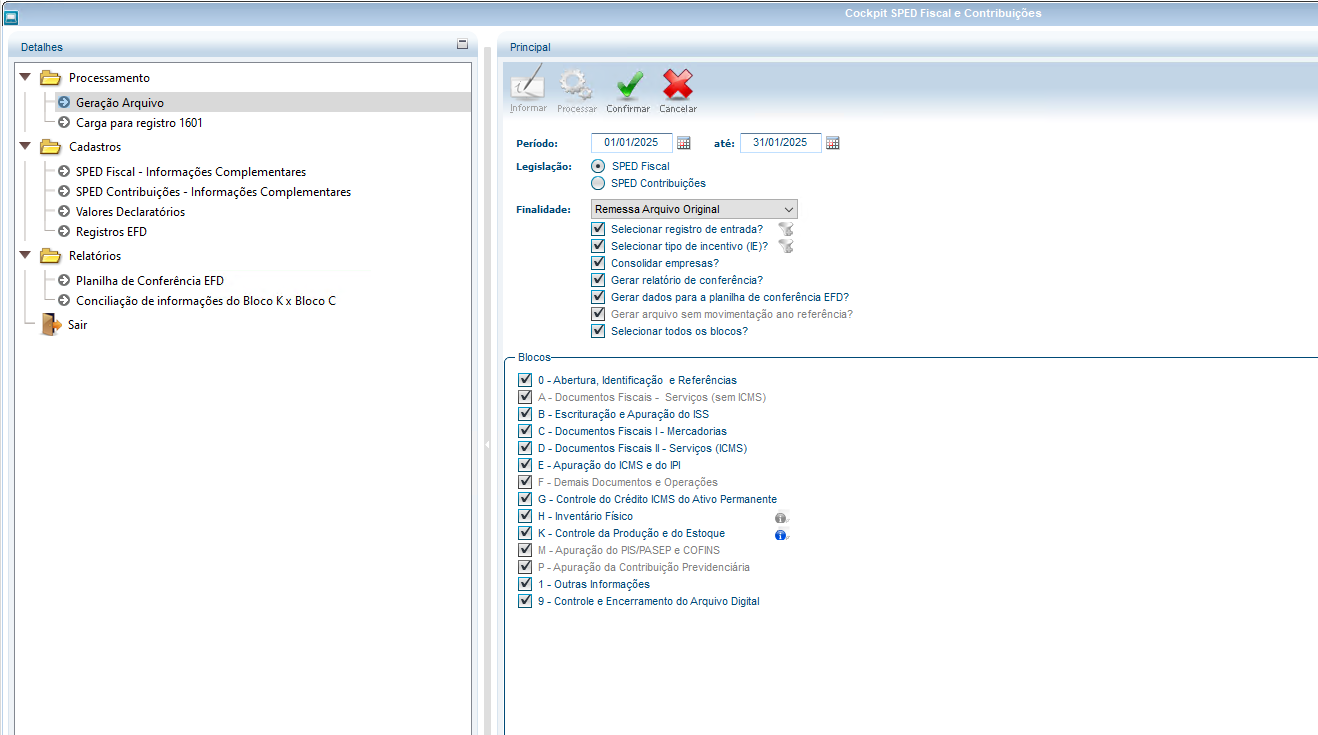Select the SPED Fiscal radio option
The width and height of the screenshot is (1318, 735).
[598, 166]
